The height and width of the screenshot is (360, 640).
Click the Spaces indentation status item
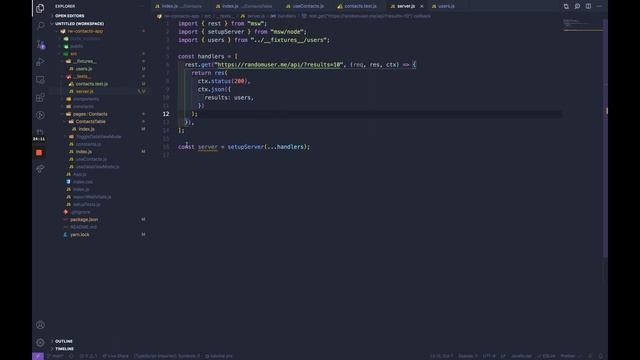(x=468, y=356)
